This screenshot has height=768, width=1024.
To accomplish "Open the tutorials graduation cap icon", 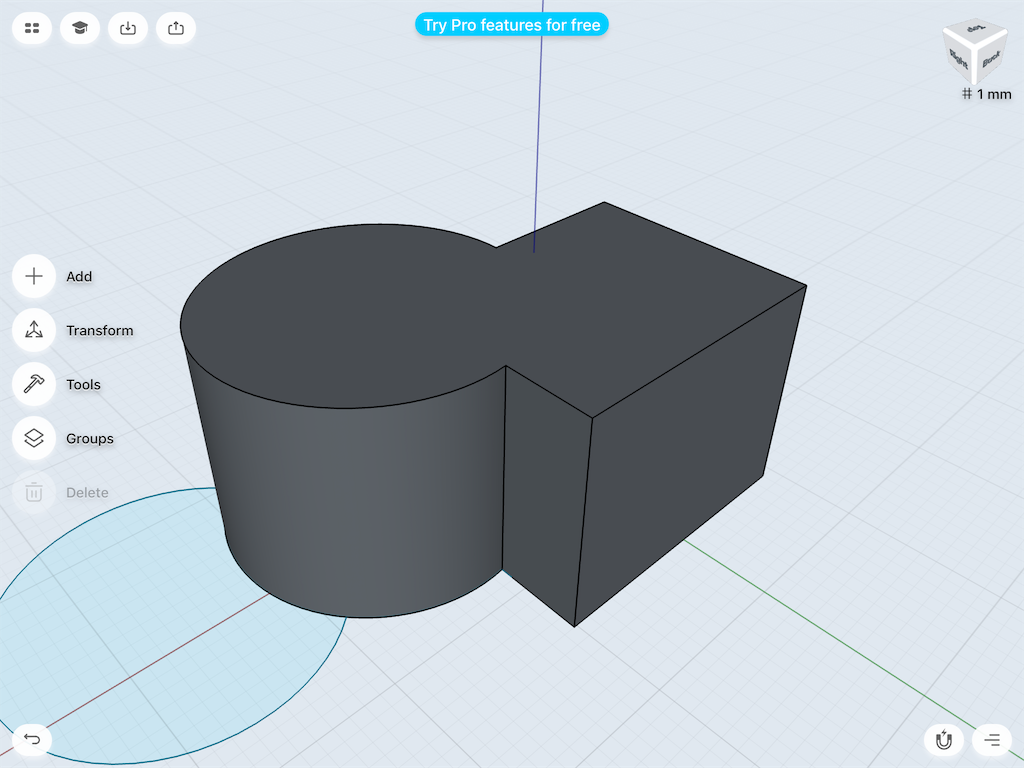I will [80, 28].
